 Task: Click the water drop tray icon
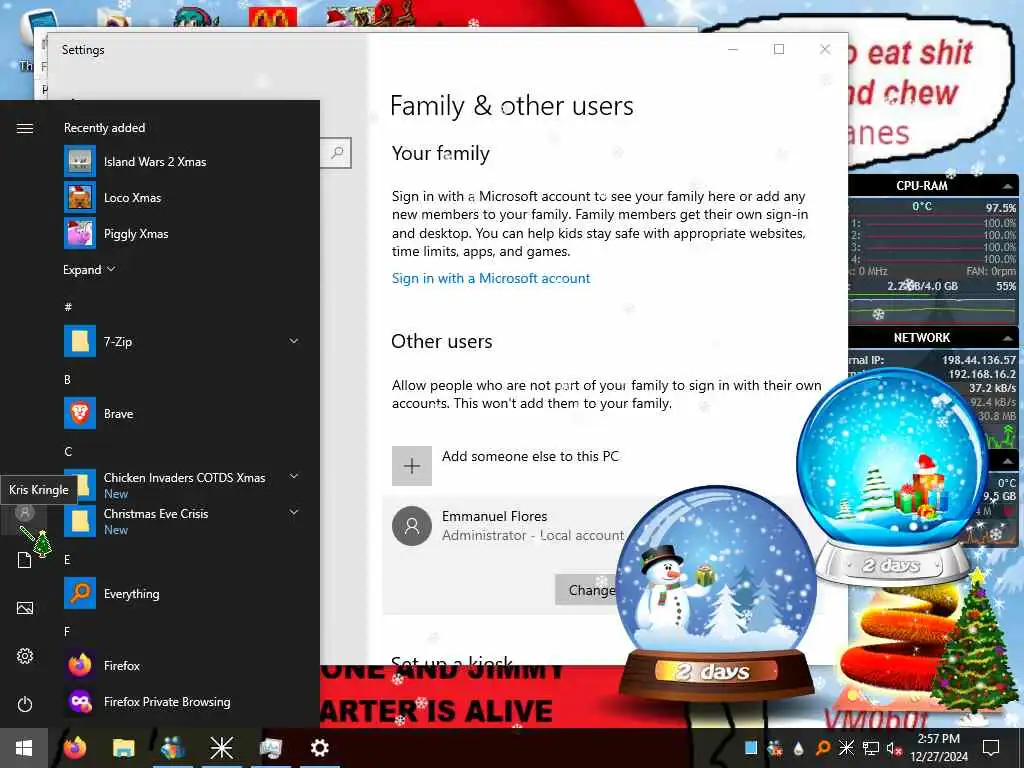798,748
